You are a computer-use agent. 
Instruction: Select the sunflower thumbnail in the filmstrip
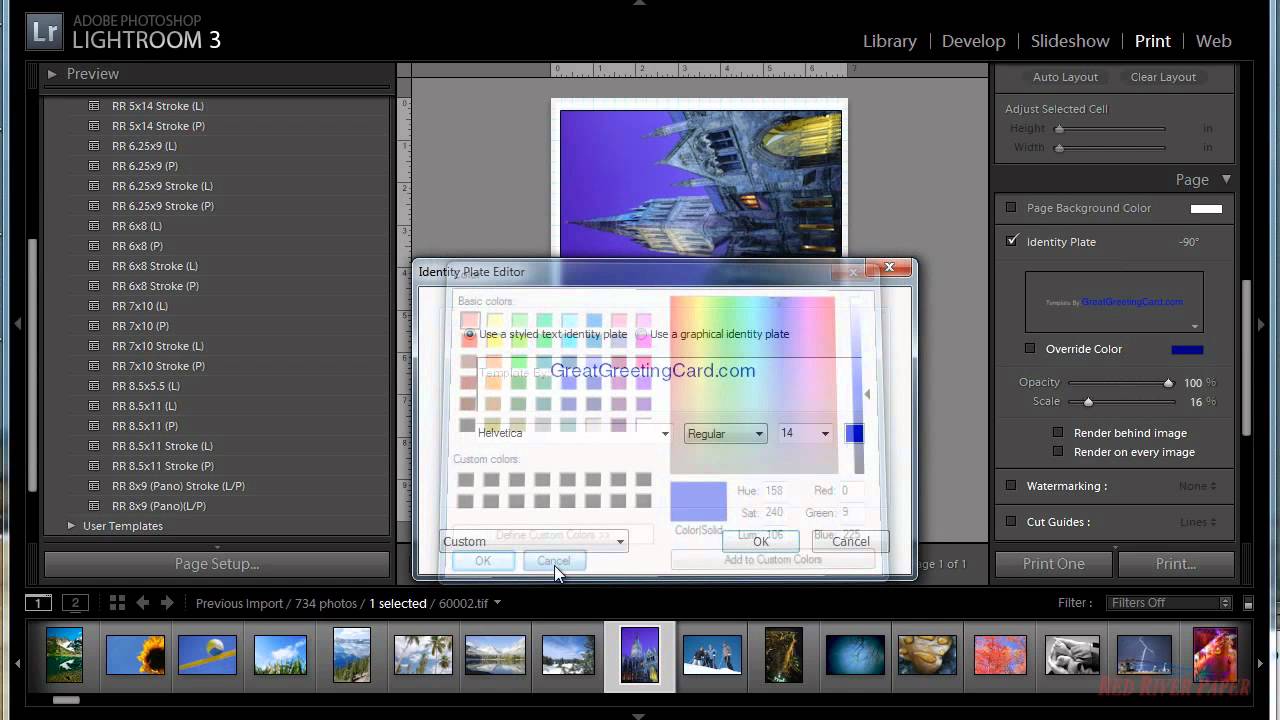pyautogui.click(x=135, y=655)
